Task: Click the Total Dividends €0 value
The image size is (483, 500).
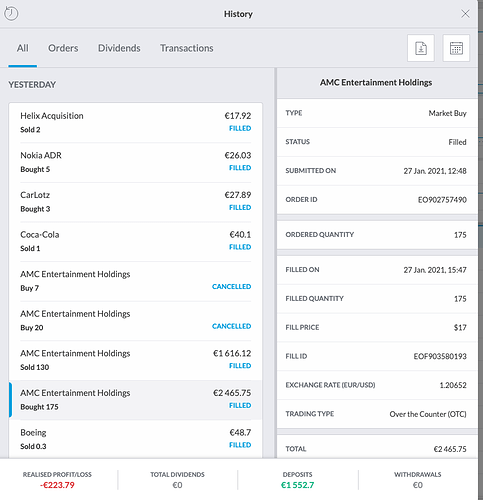Action: click(177, 485)
